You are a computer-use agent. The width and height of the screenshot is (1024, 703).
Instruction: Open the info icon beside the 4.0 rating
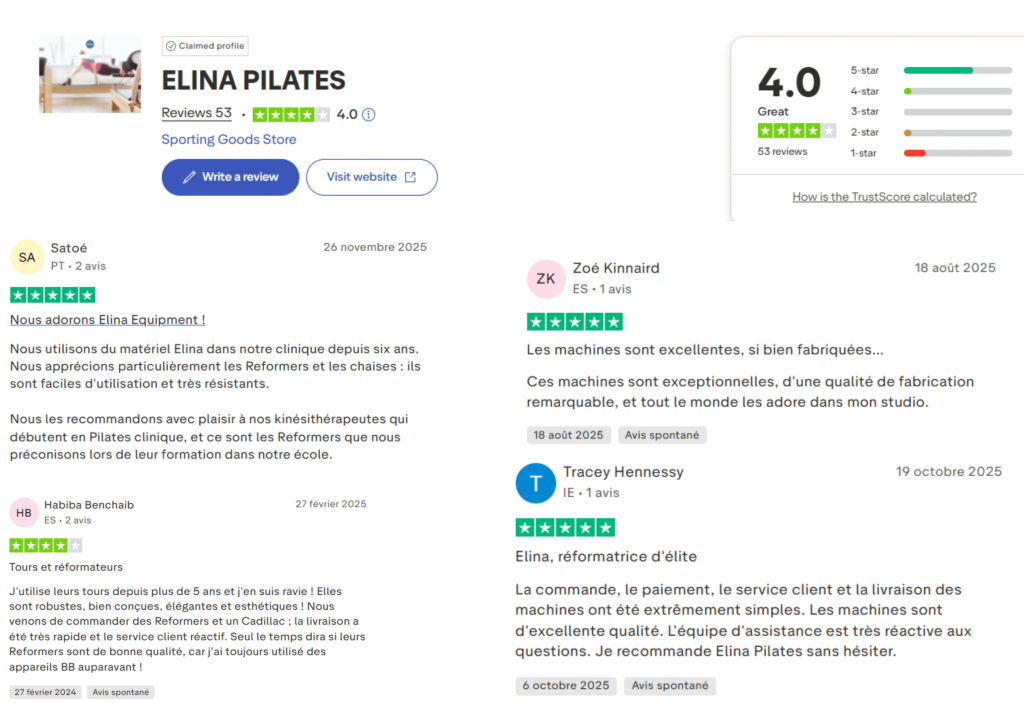[368, 113]
